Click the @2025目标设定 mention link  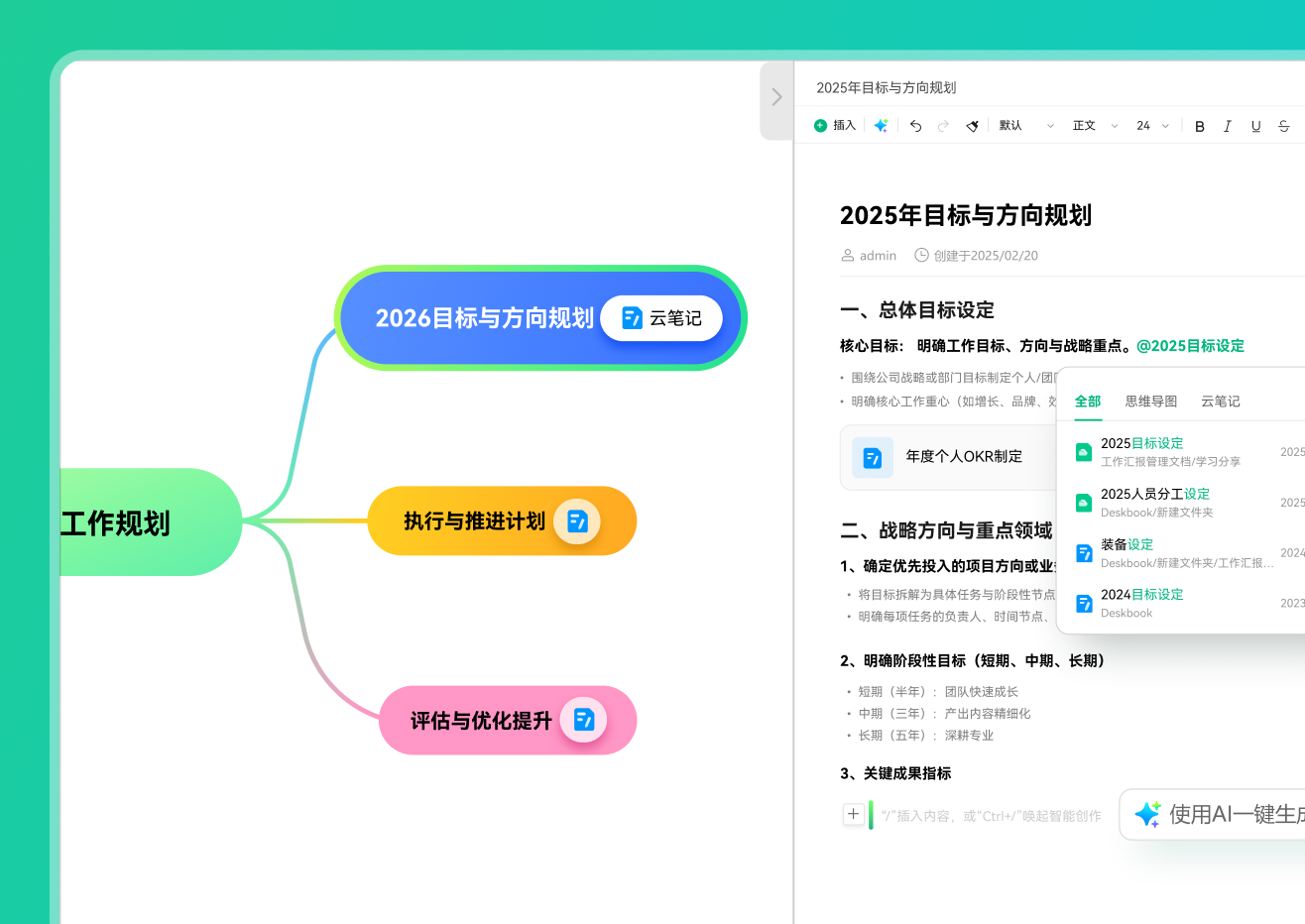click(1190, 346)
